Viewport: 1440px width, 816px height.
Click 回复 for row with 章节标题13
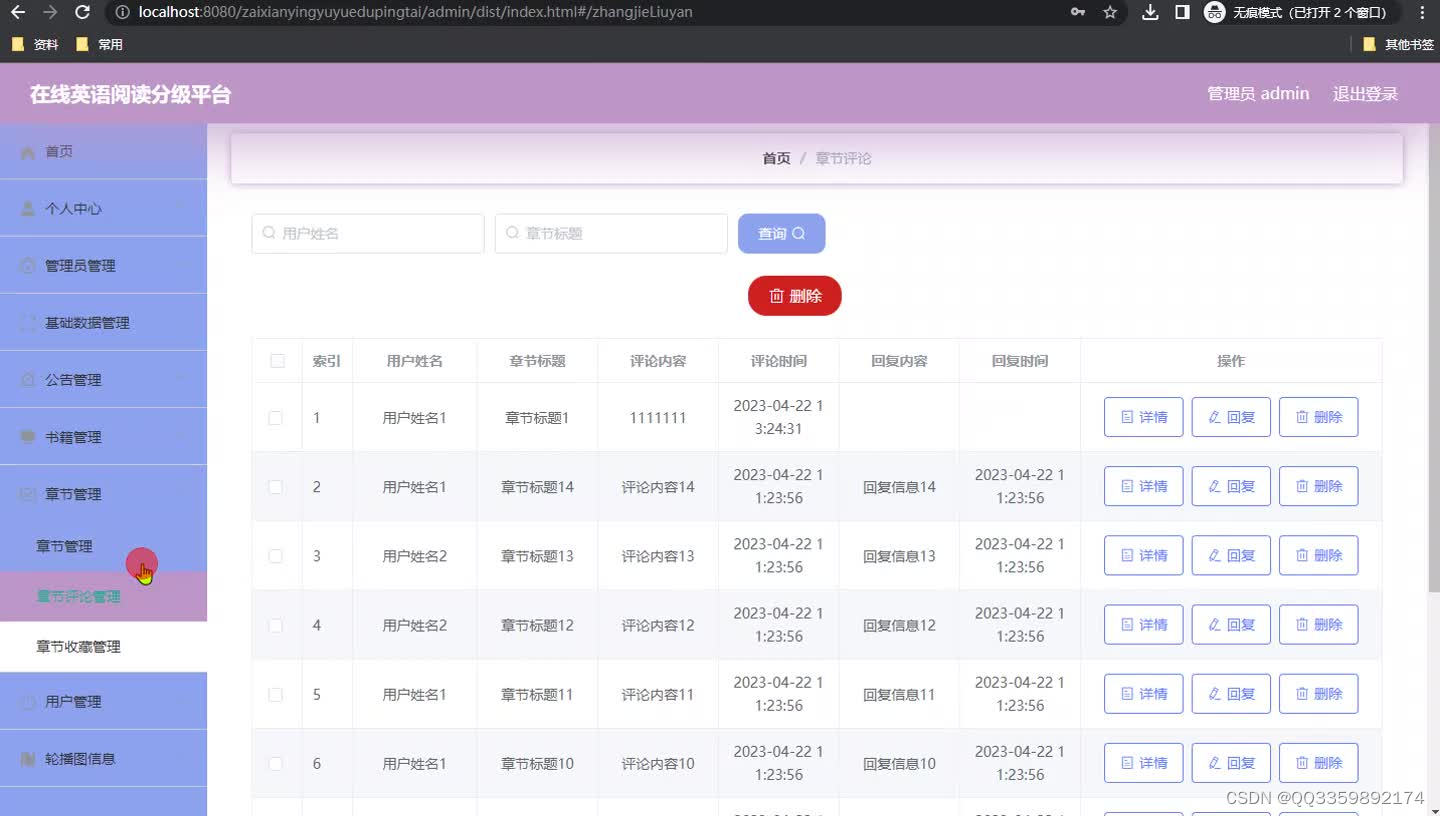(x=1231, y=555)
